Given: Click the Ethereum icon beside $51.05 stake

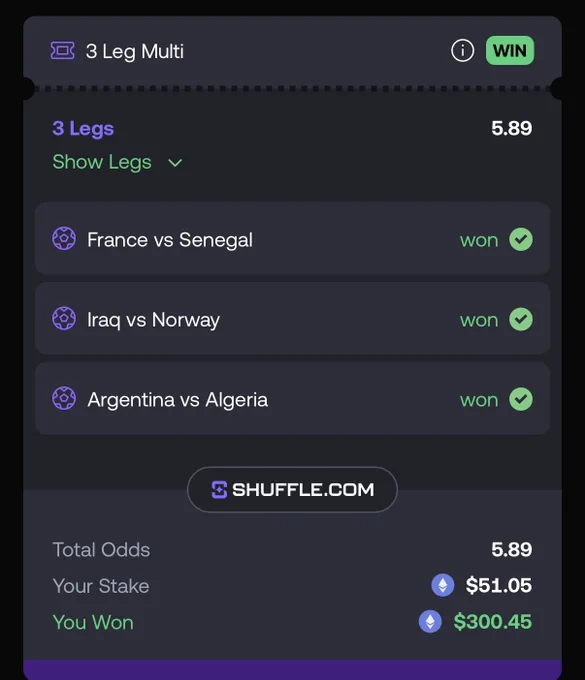Looking at the screenshot, I should click(443, 585).
